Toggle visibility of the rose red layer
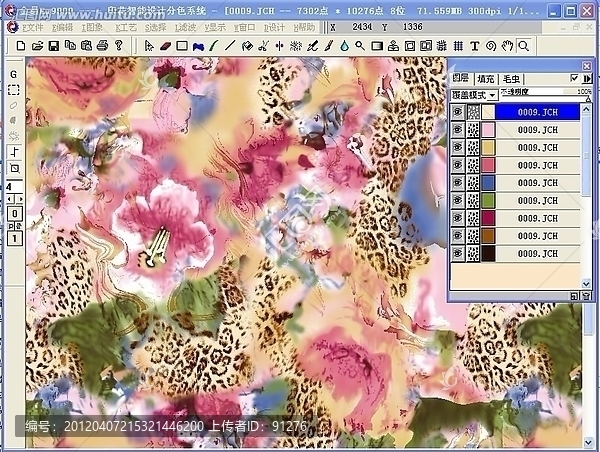Image resolution: width=600 pixels, height=452 pixels. (x=458, y=165)
